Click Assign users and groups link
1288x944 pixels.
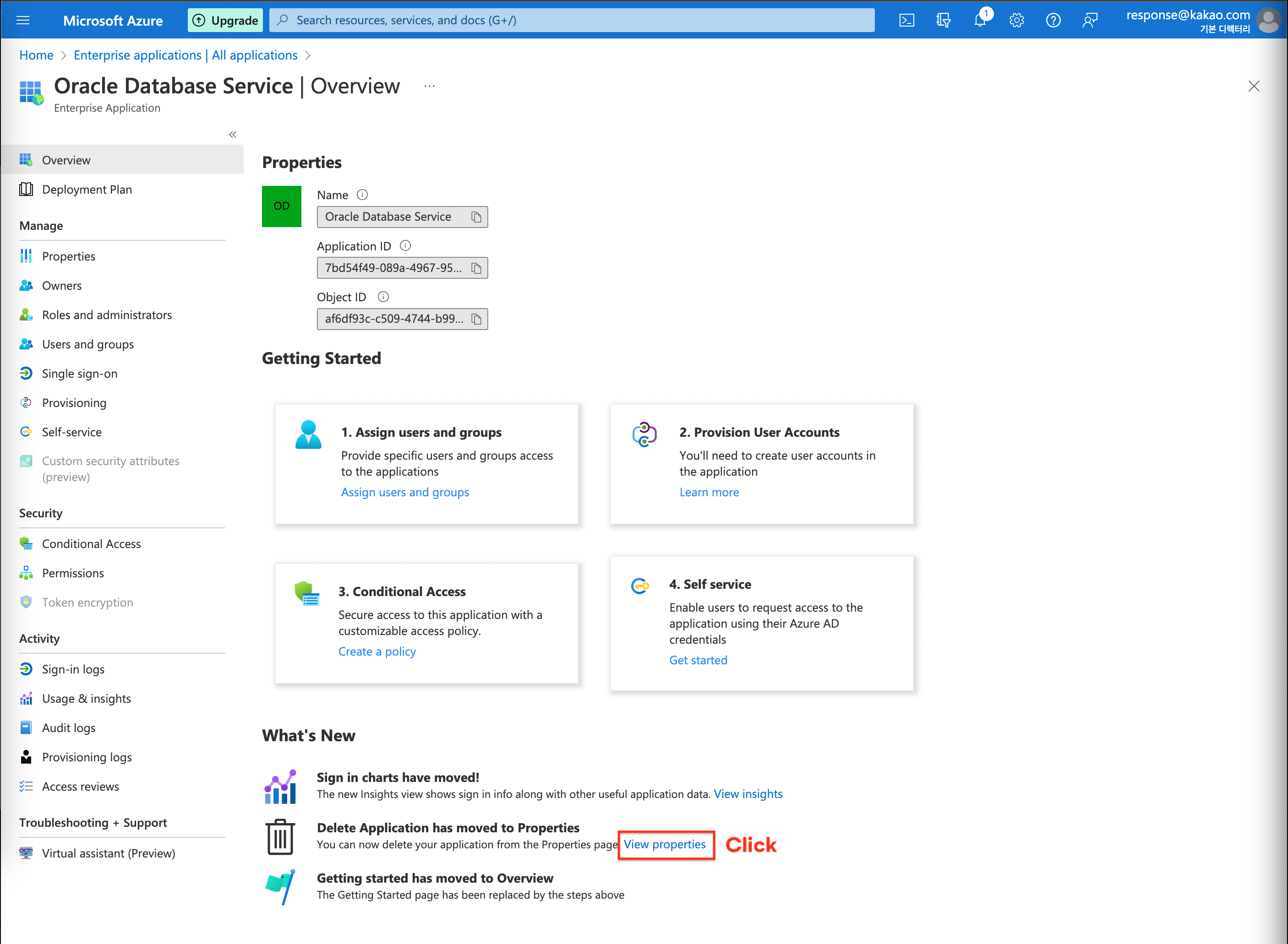(405, 492)
